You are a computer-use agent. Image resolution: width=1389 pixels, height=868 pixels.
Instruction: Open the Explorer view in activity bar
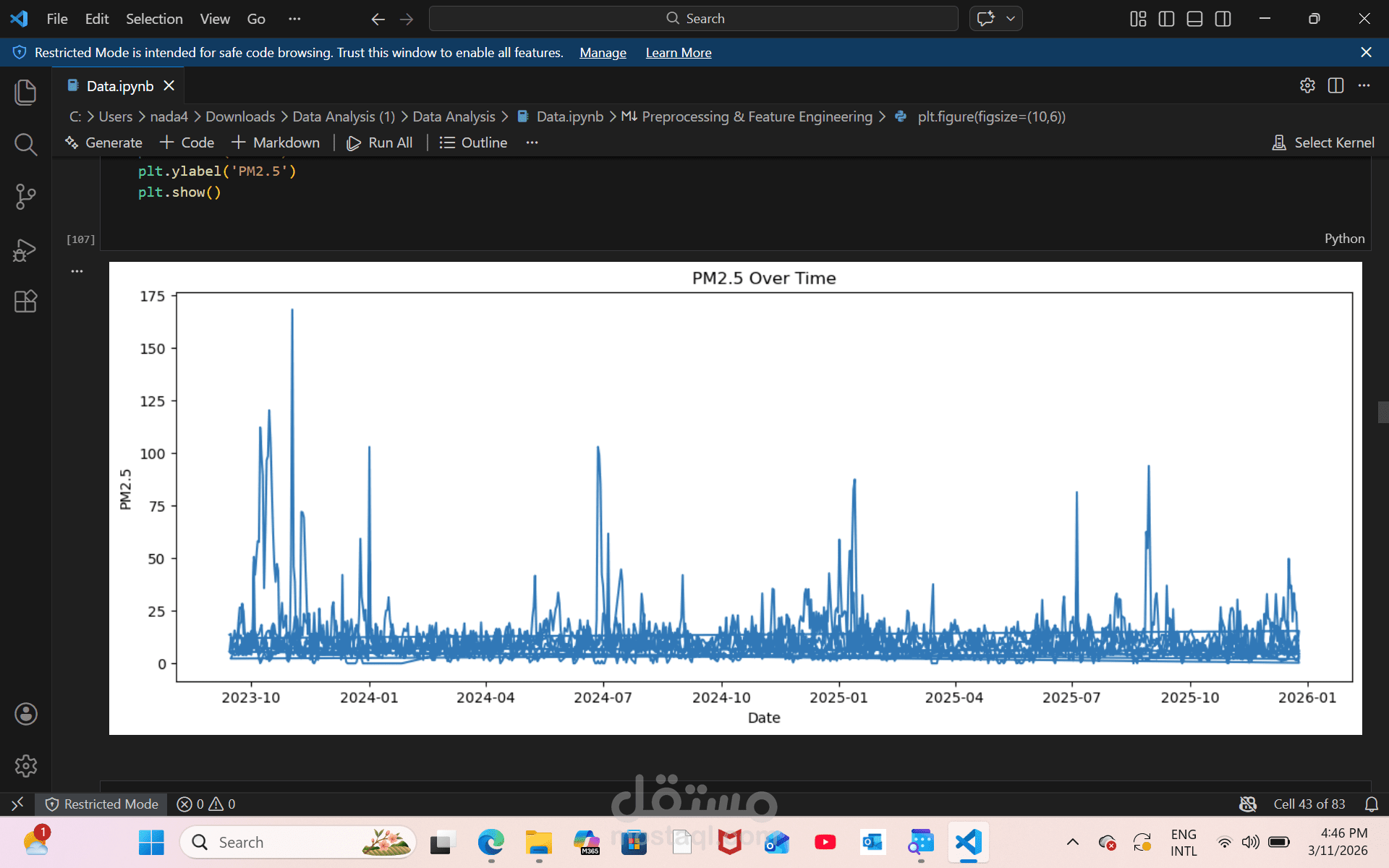(25, 92)
